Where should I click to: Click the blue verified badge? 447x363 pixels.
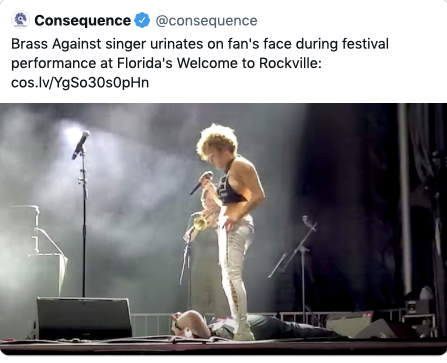click(142, 20)
